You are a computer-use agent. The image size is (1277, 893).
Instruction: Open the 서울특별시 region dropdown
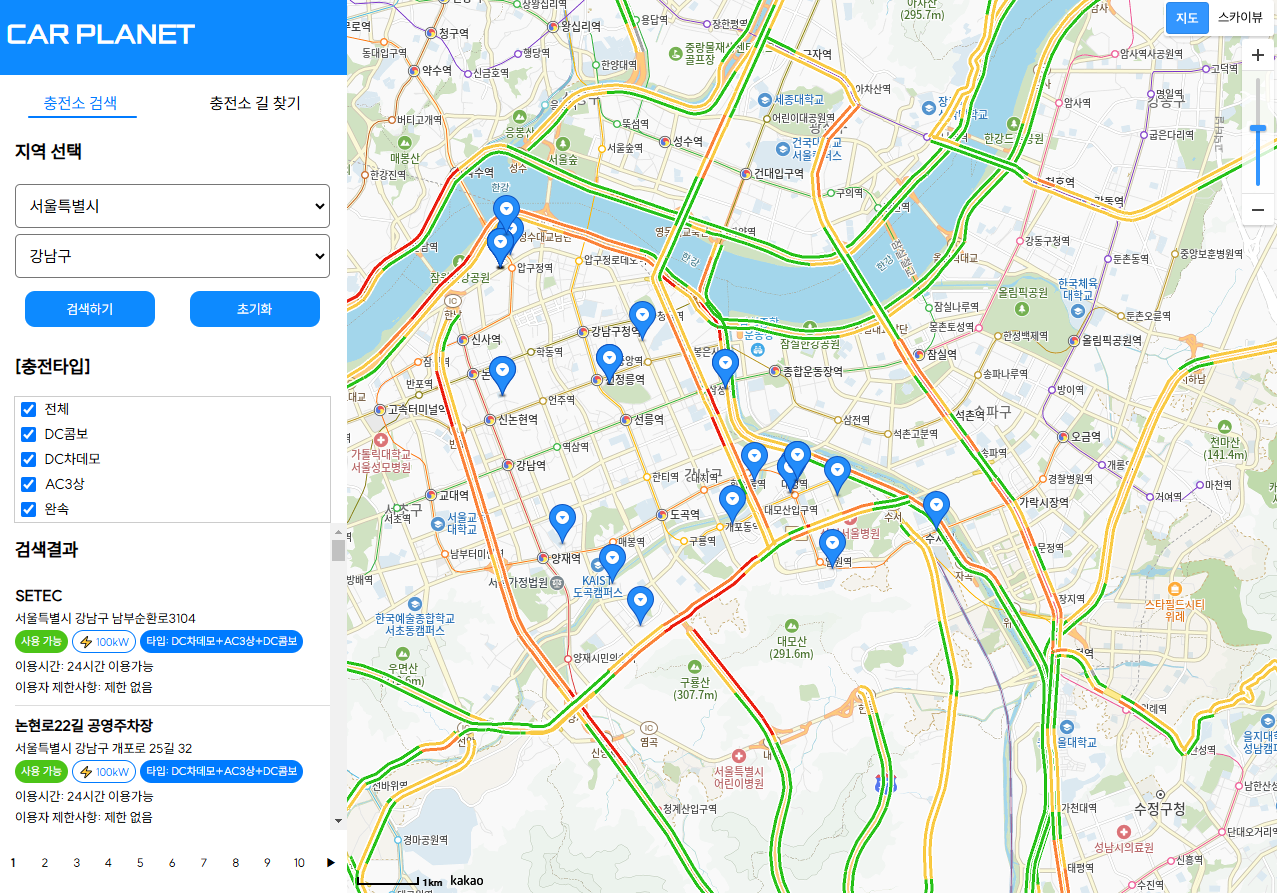172,206
